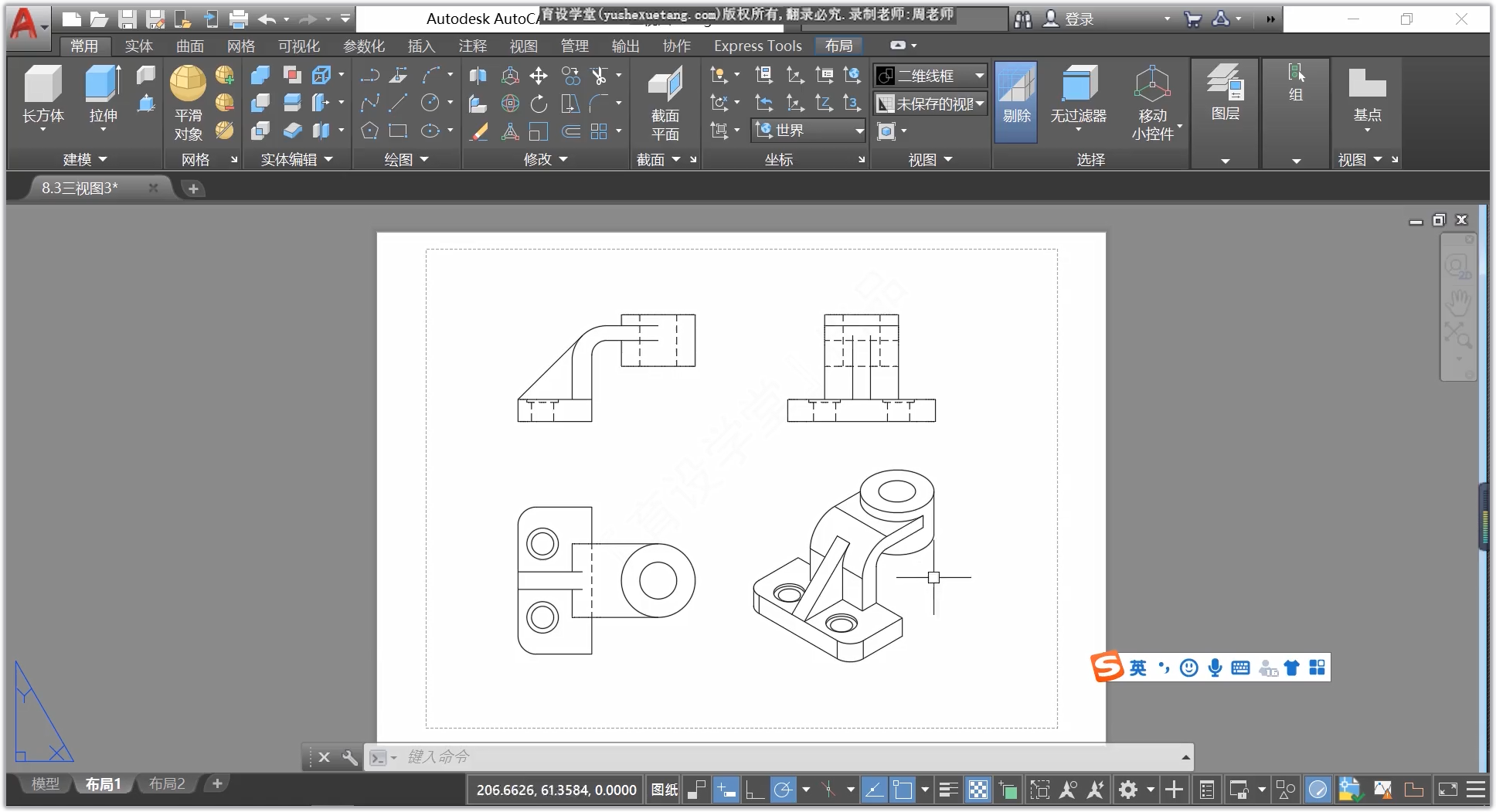Viewport: 1496px width, 812px height.
Task: Click the UCS previous icon
Action: click(x=764, y=103)
